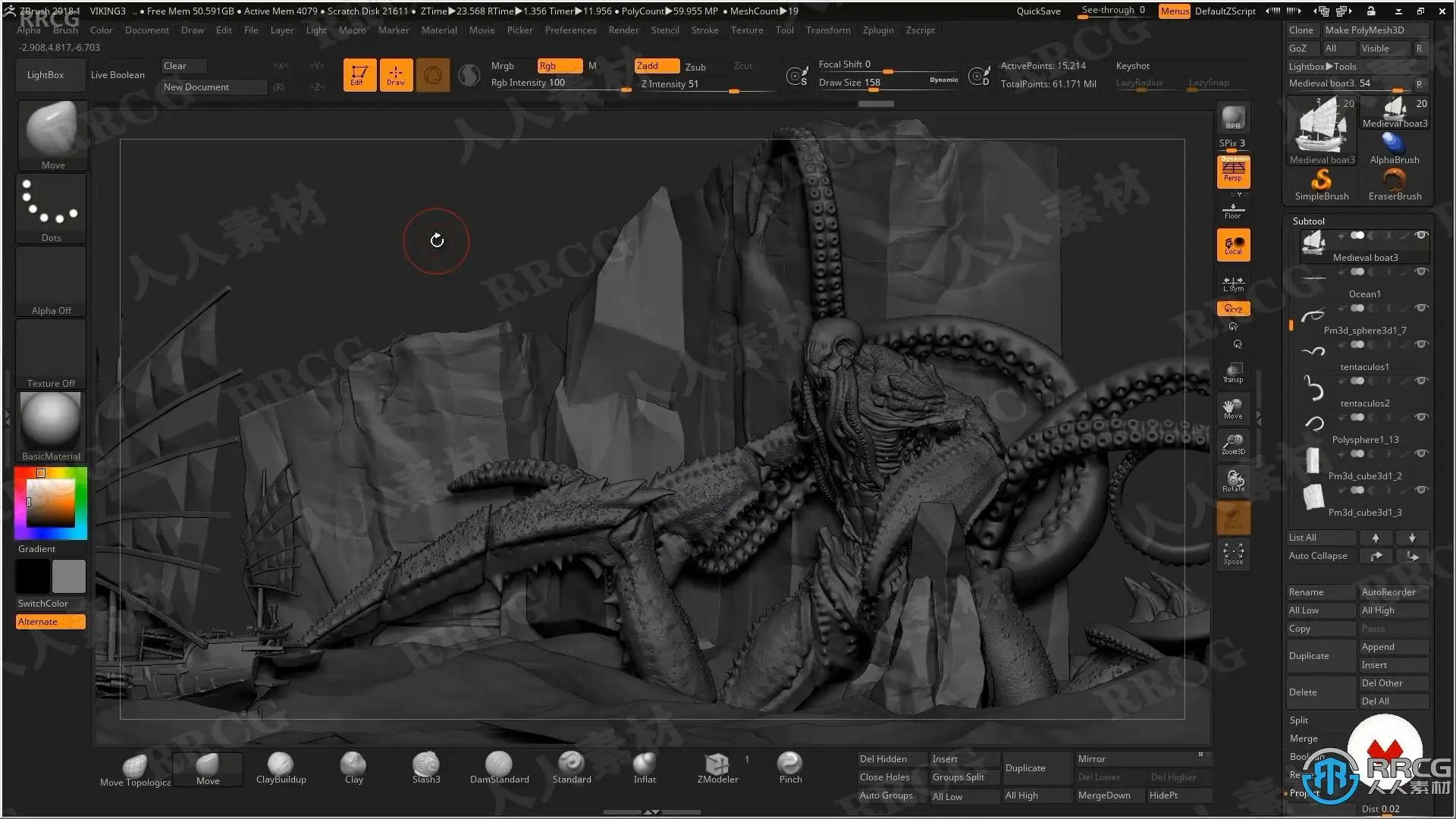Image resolution: width=1456 pixels, height=819 pixels.
Task: Select the Slash3 brush
Action: click(426, 769)
